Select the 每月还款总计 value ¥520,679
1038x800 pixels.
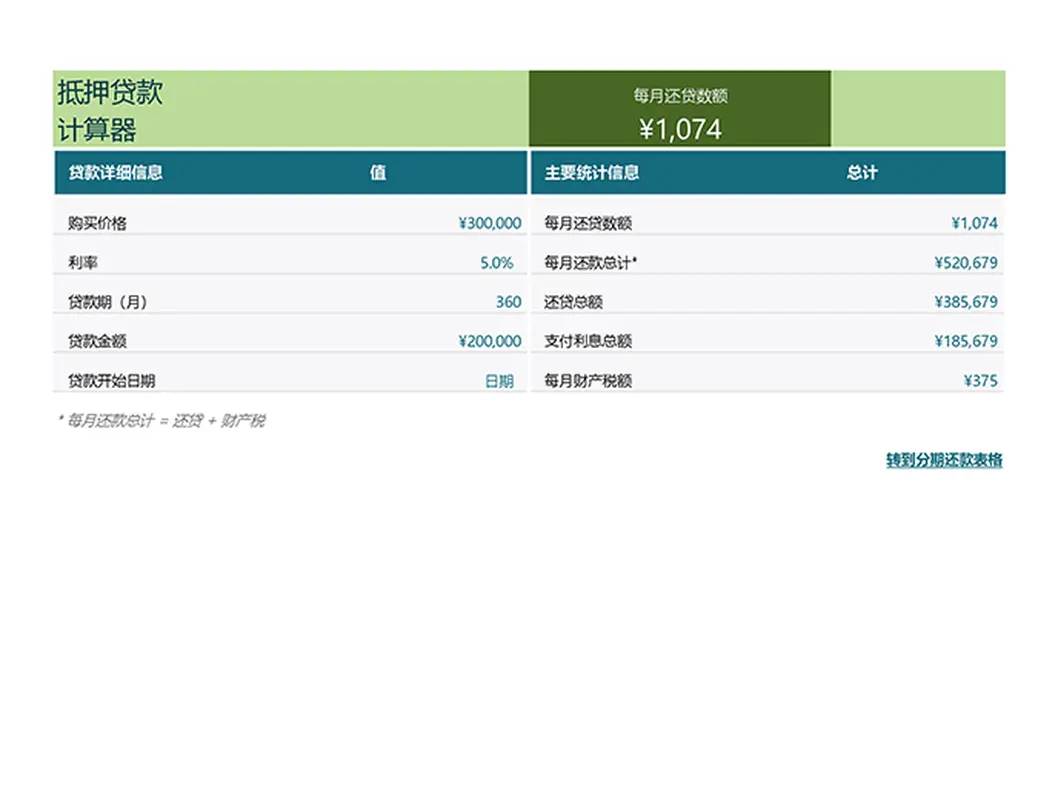tap(965, 263)
